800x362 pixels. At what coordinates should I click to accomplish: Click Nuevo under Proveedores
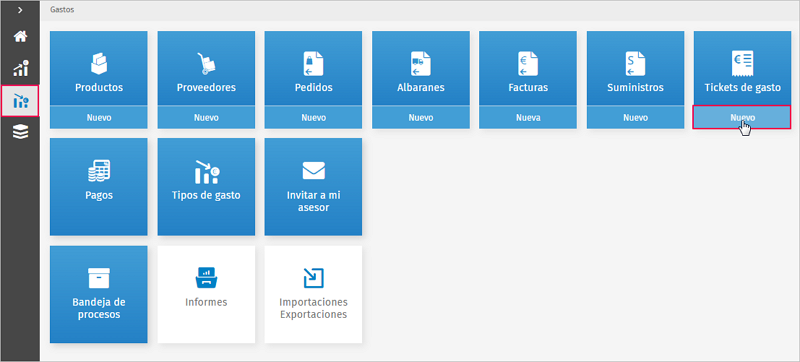(206, 118)
